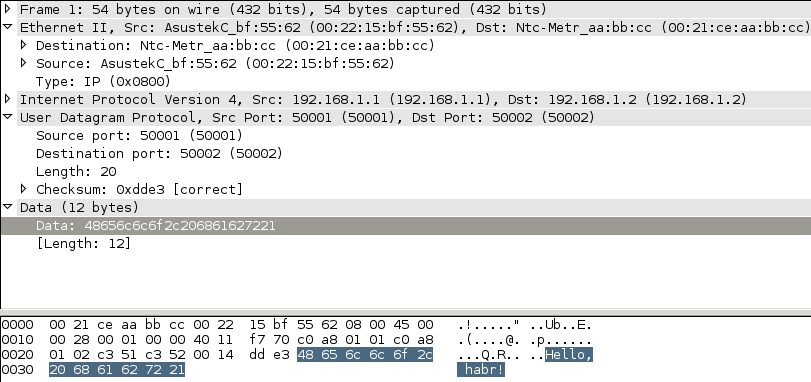This screenshot has height=382, width=811.
Task: Click ASCII text '..Ub..E.' in row 0000
Action: (561, 325)
